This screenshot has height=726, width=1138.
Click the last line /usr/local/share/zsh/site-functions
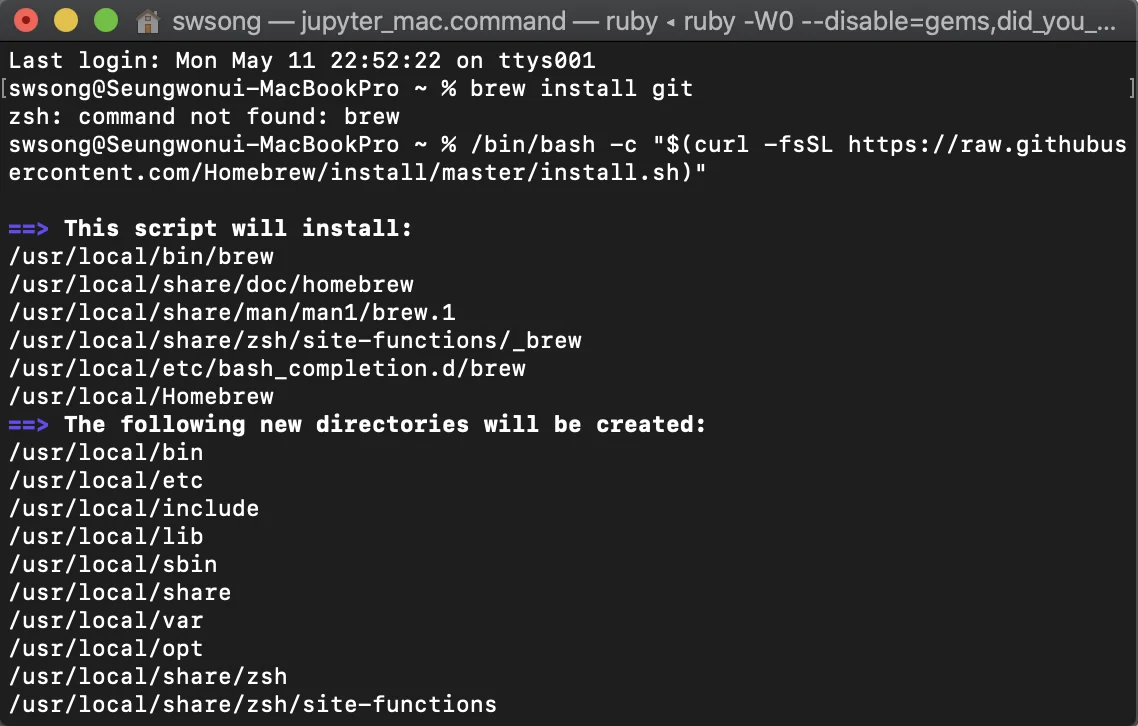(x=253, y=705)
